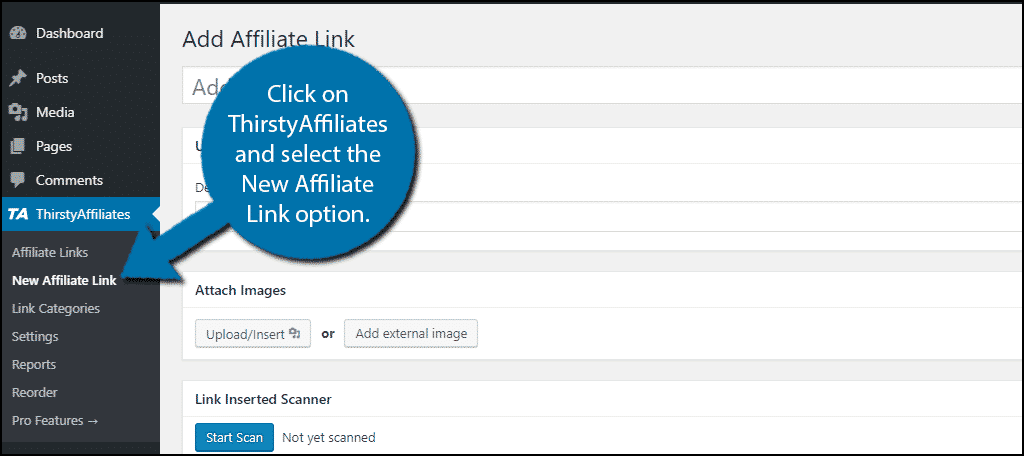Click the Media library icon
Viewport: 1024px width, 456px height.
[x=18, y=112]
